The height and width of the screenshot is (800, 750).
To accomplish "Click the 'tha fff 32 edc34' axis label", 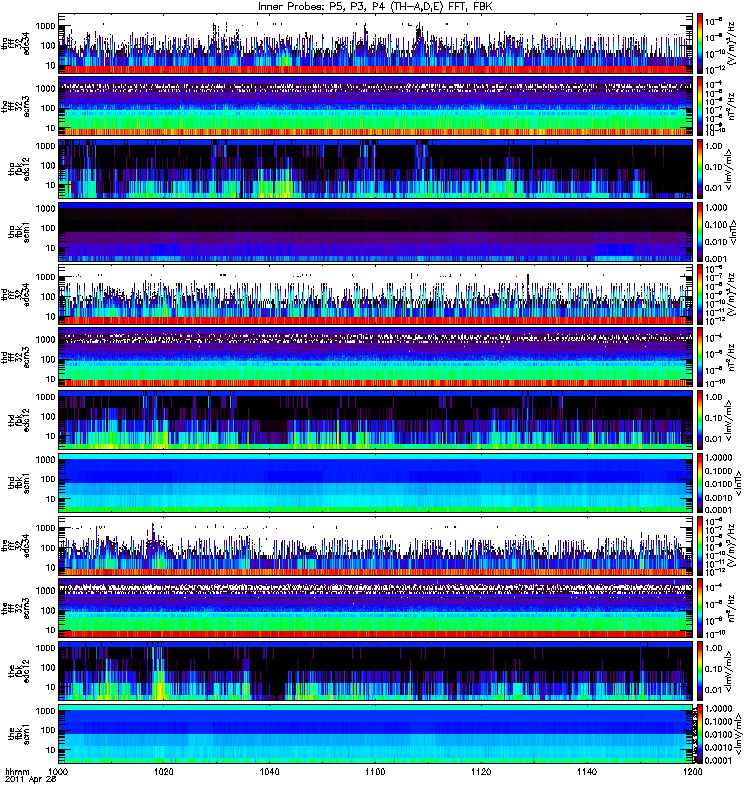I will [16, 43].
